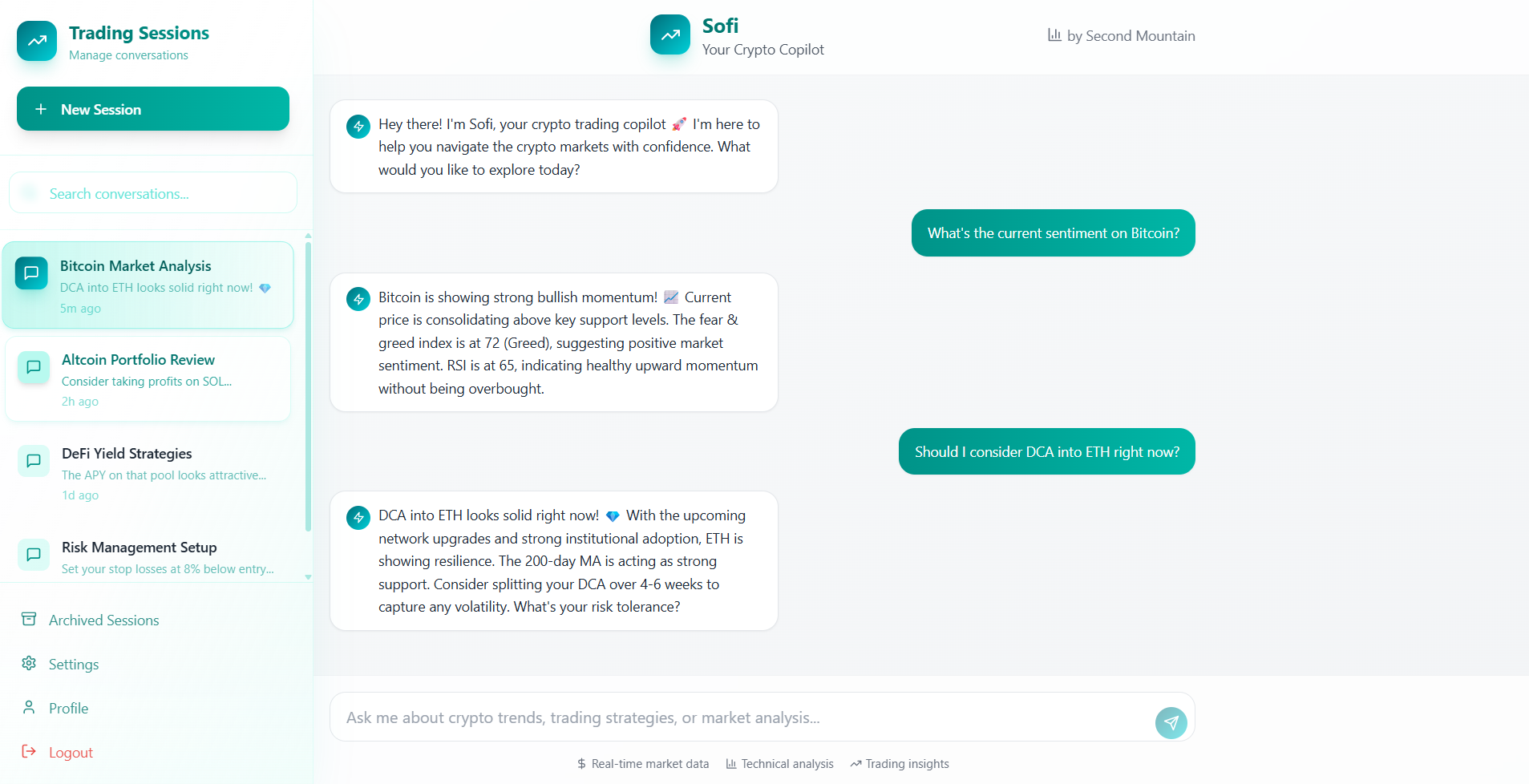Screen dimensions: 1529x784
Task: Open the Bitcoin Market Analysis conversation
Action: click(148, 285)
